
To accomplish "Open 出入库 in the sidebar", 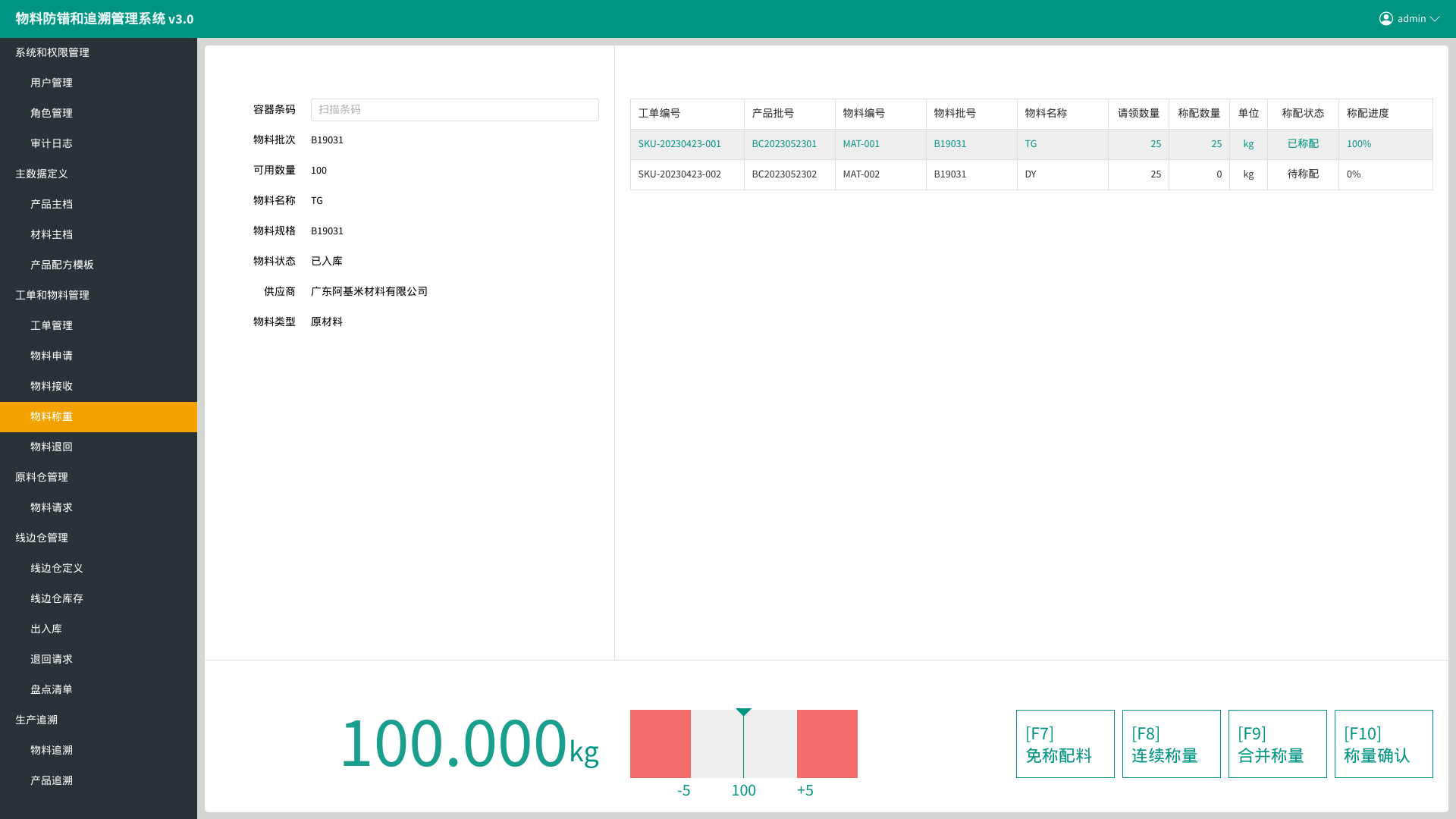I will (x=99, y=629).
